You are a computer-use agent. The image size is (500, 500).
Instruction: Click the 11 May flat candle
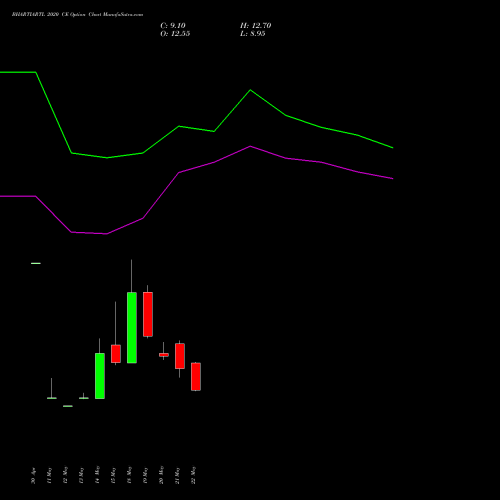(x=52, y=398)
